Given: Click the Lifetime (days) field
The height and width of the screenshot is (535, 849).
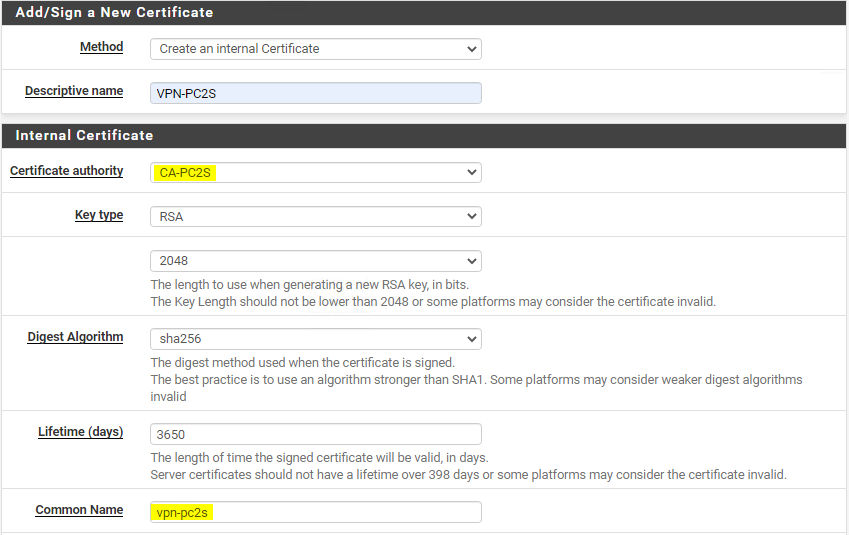Looking at the screenshot, I should coord(316,434).
